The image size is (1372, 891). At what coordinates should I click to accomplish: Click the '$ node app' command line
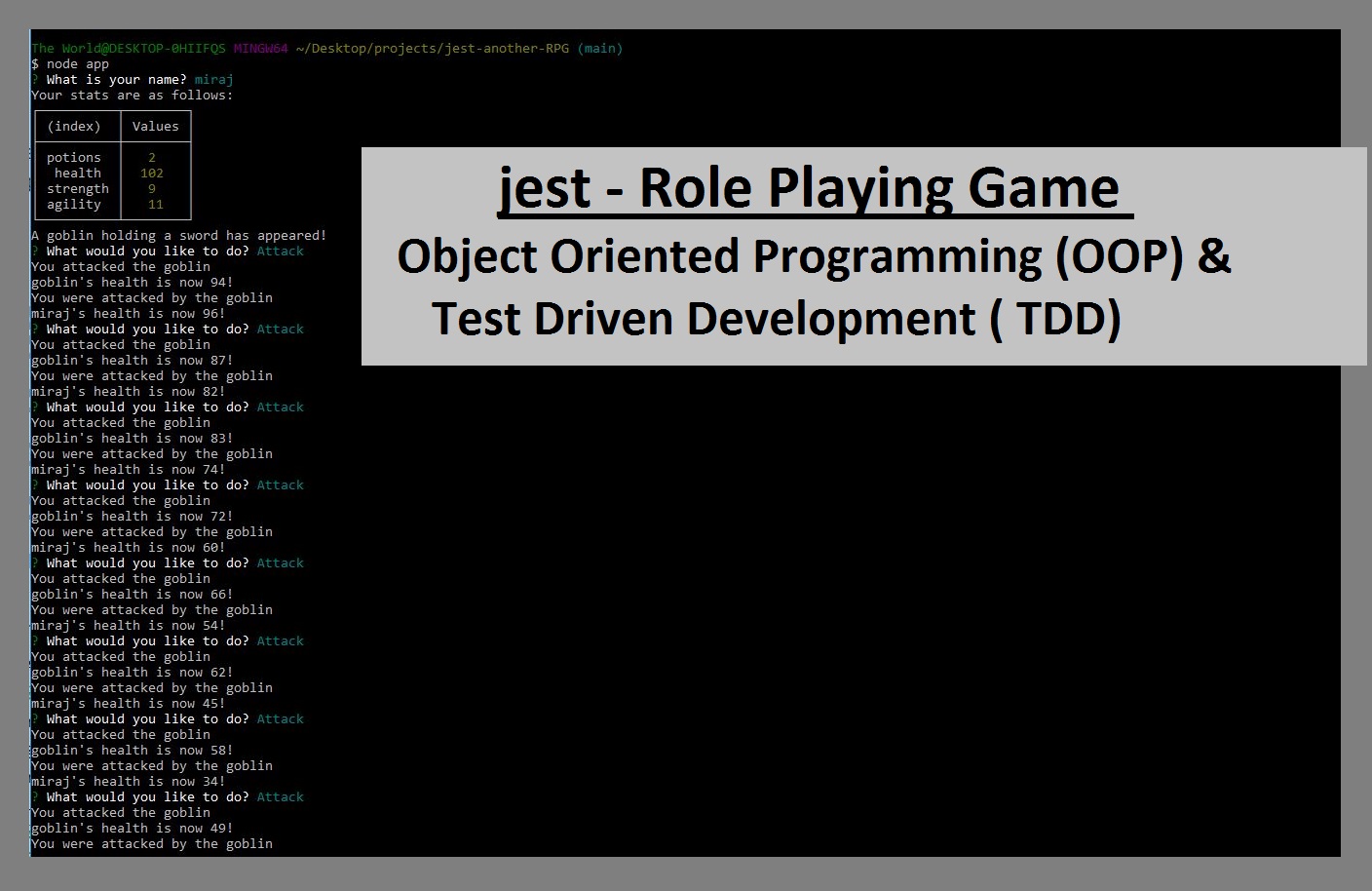pos(70,63)
